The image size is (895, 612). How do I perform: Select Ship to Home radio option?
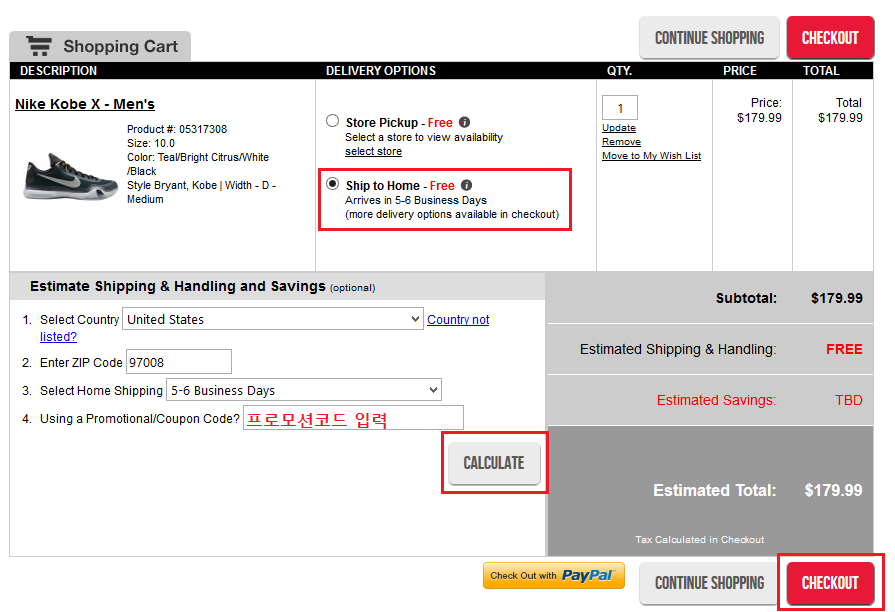click(332, 184)
